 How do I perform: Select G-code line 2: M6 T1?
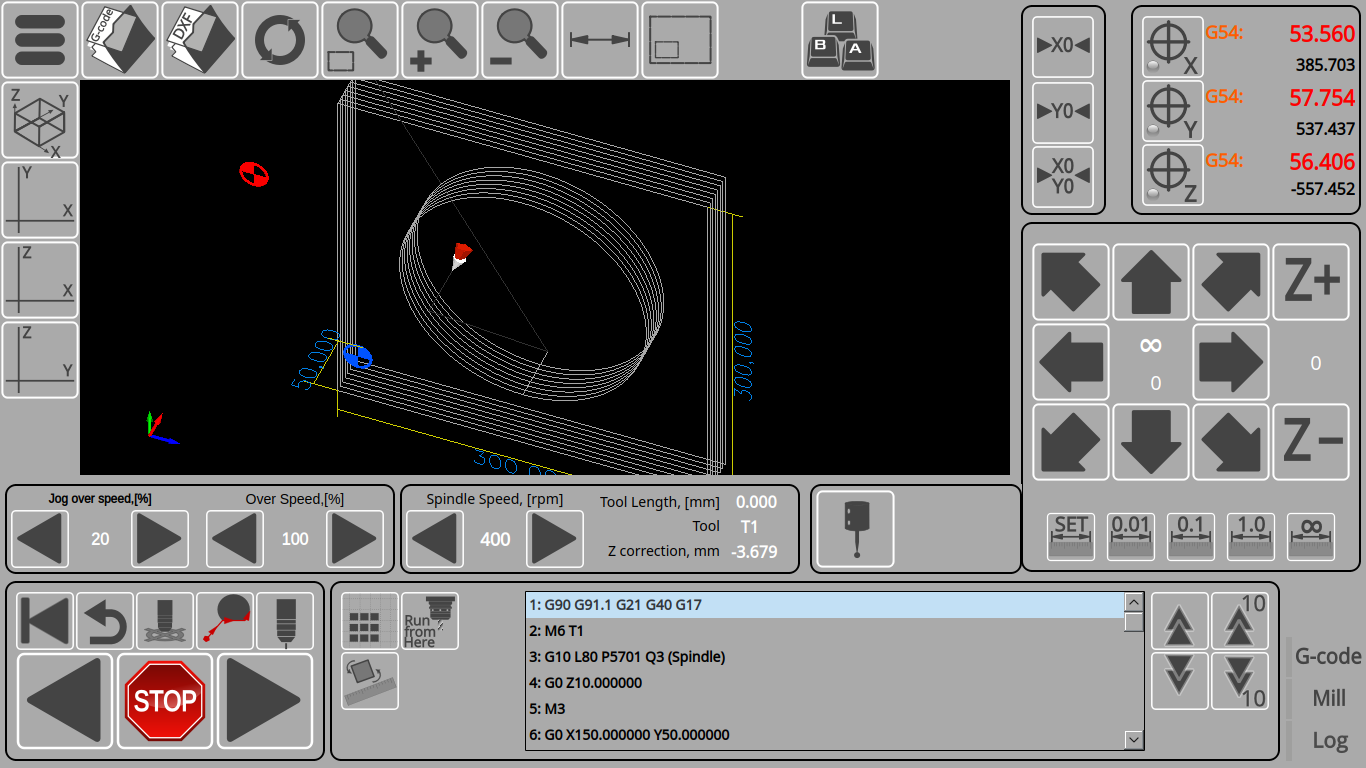point(825,631)
